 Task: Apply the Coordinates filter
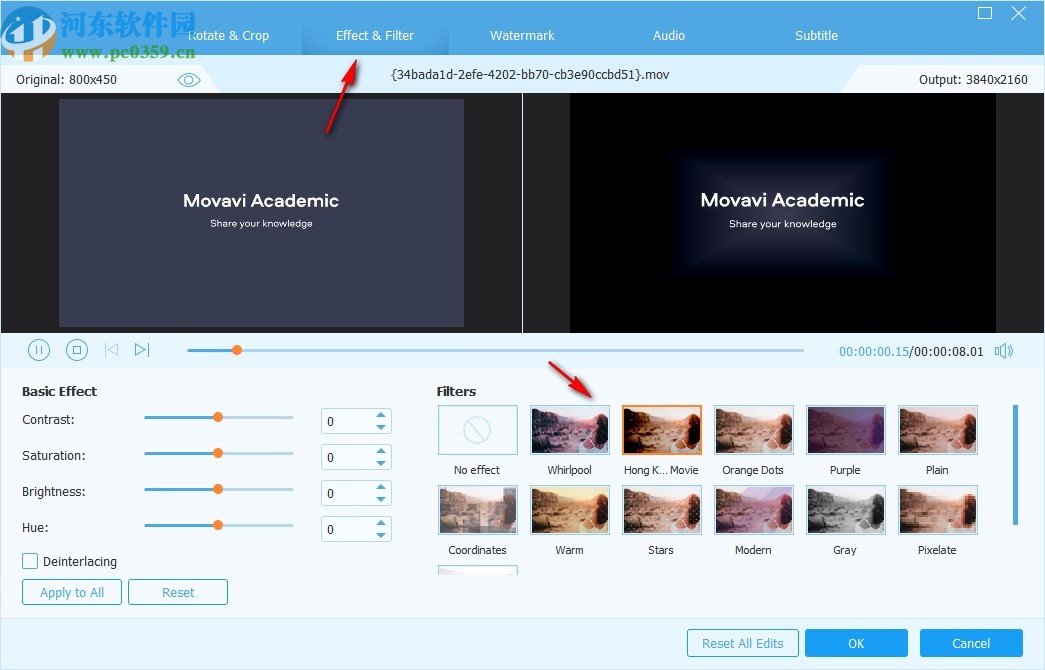tap(477, 510)
